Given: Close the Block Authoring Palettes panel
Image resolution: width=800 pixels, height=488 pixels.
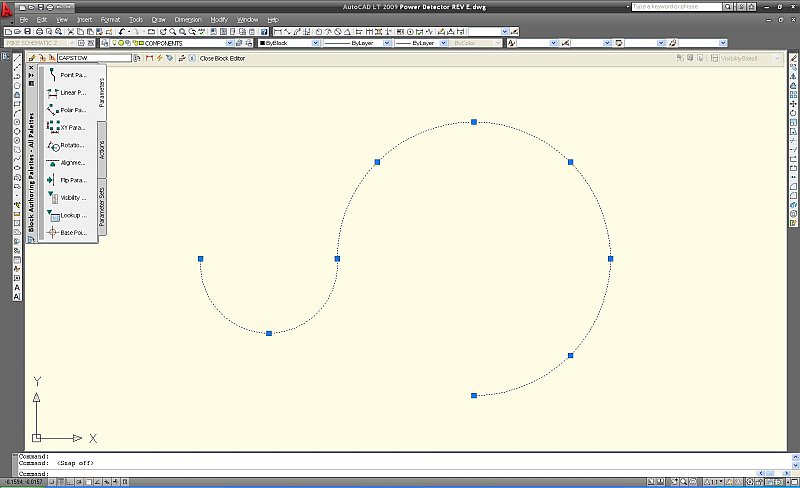Looking at the screenshot, I should tap(31, 67).
